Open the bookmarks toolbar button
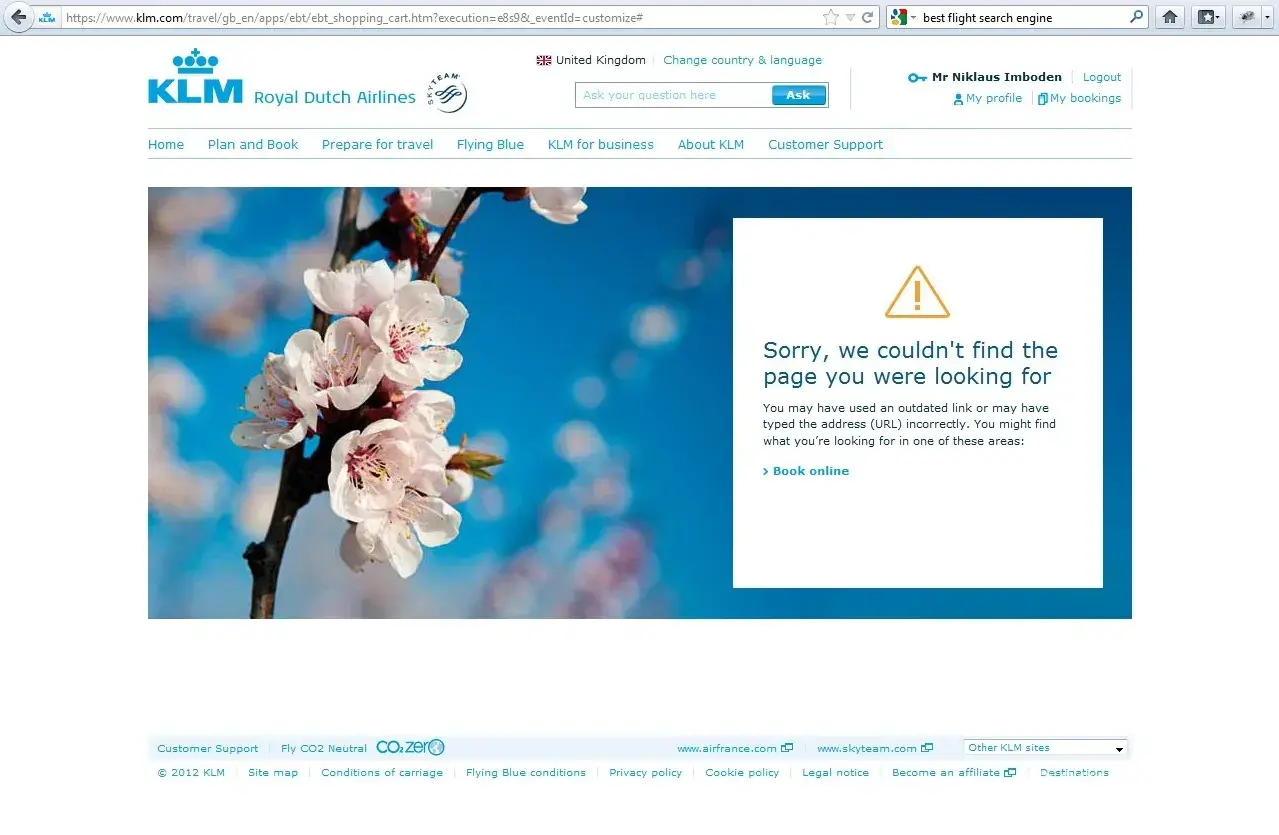Image resolution: width=1279 pixels, height=835 pixels. pyautogui.click(x=1209, y=17)
